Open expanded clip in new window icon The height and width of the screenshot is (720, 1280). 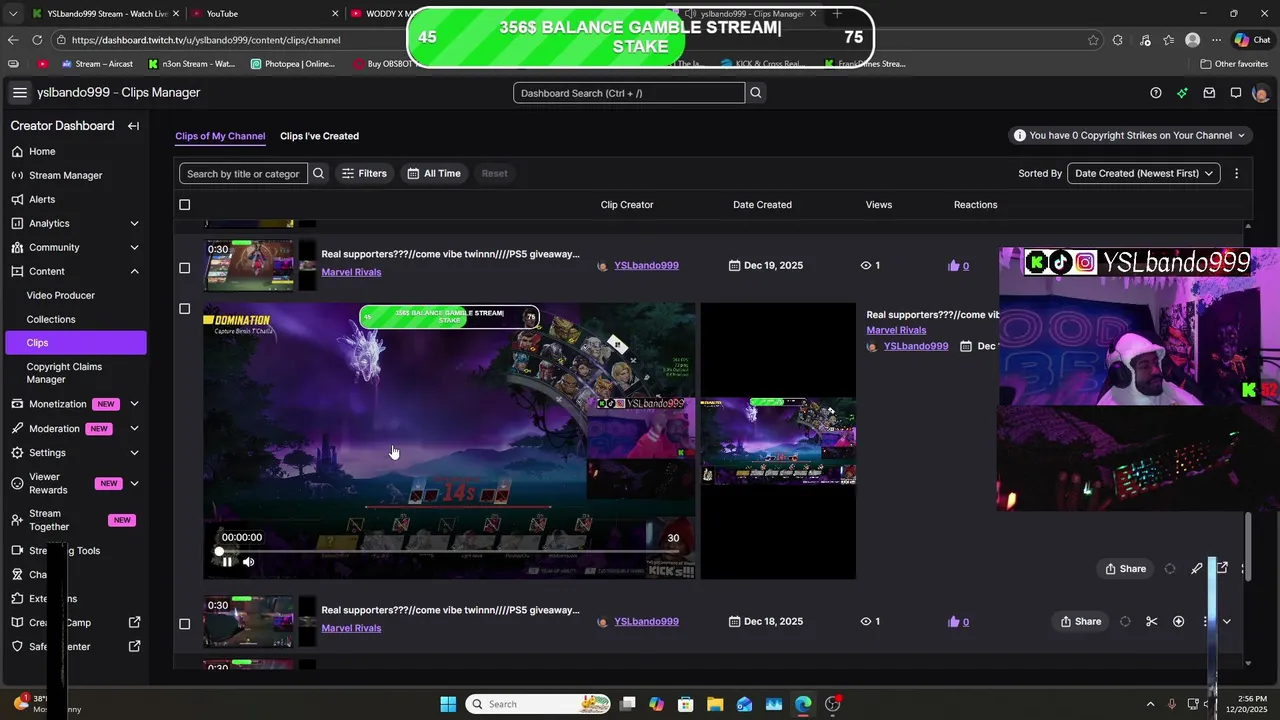pyautogui.click(x=1222, y=568)
